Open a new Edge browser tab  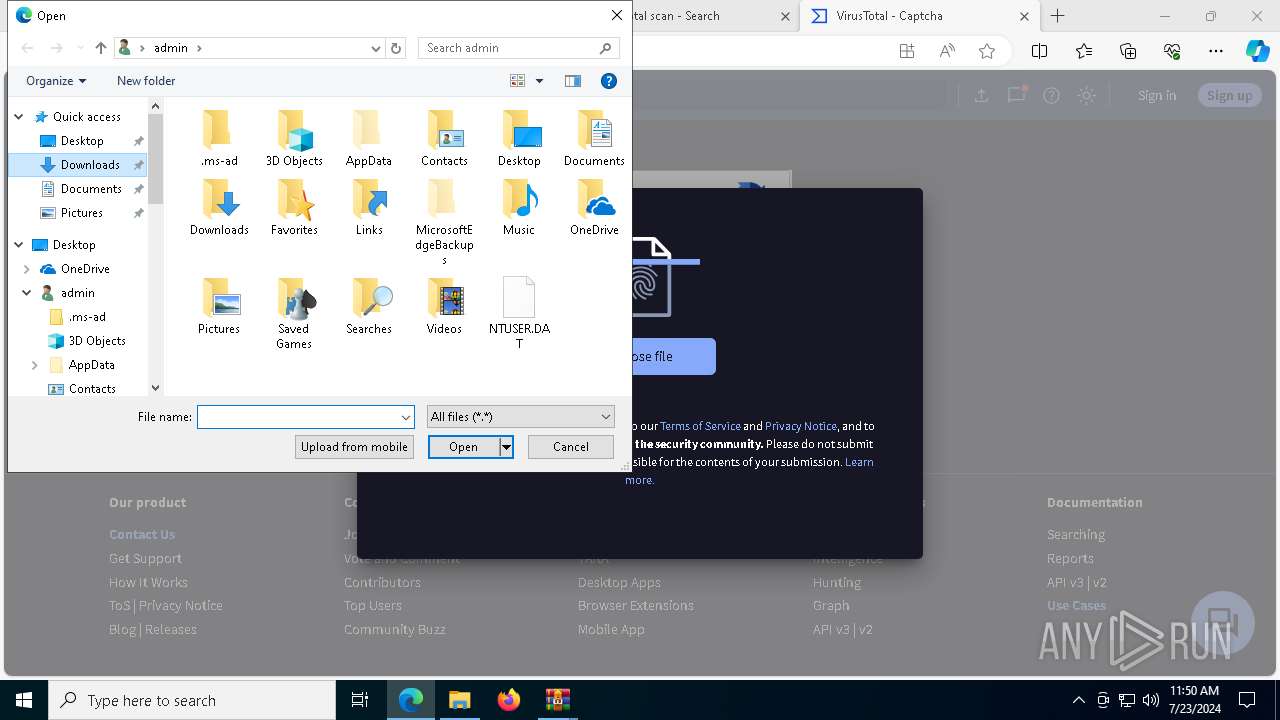point(1057,16)
